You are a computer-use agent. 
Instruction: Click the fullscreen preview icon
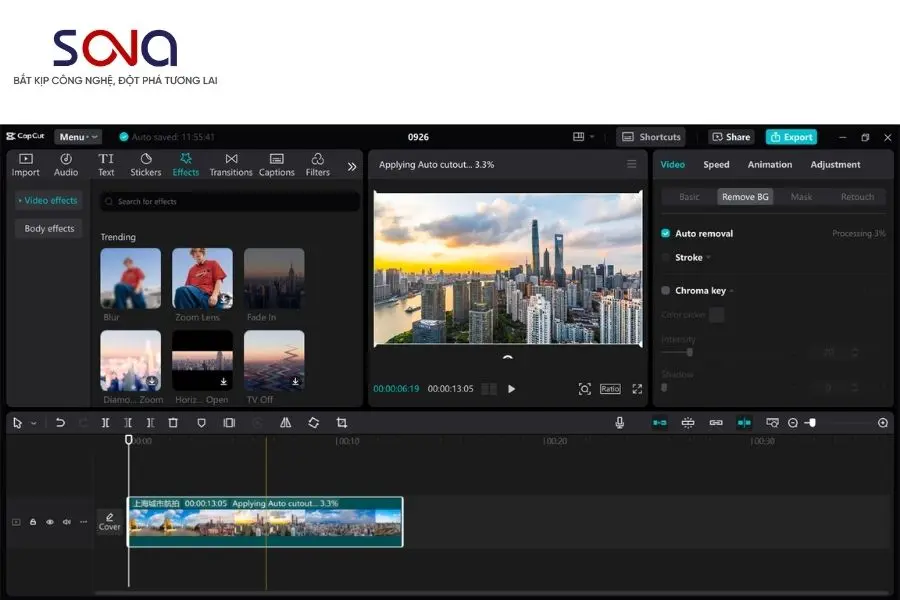[637, 389]
